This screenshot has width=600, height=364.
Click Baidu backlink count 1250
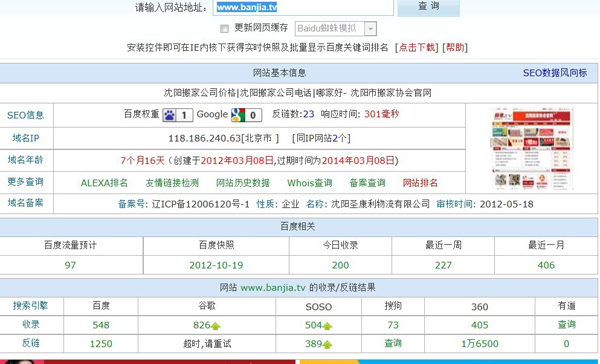101,344
